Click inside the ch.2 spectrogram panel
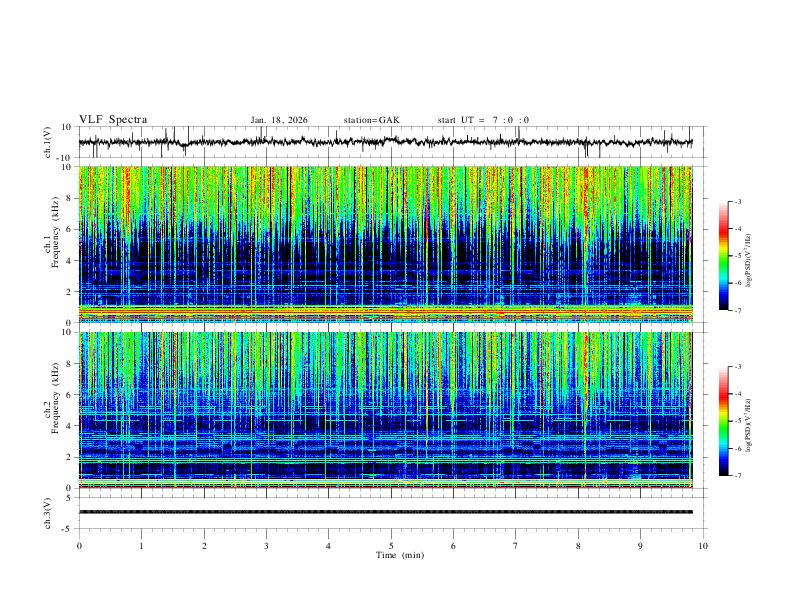Viewport: 792px width, 612px height. 385,410
